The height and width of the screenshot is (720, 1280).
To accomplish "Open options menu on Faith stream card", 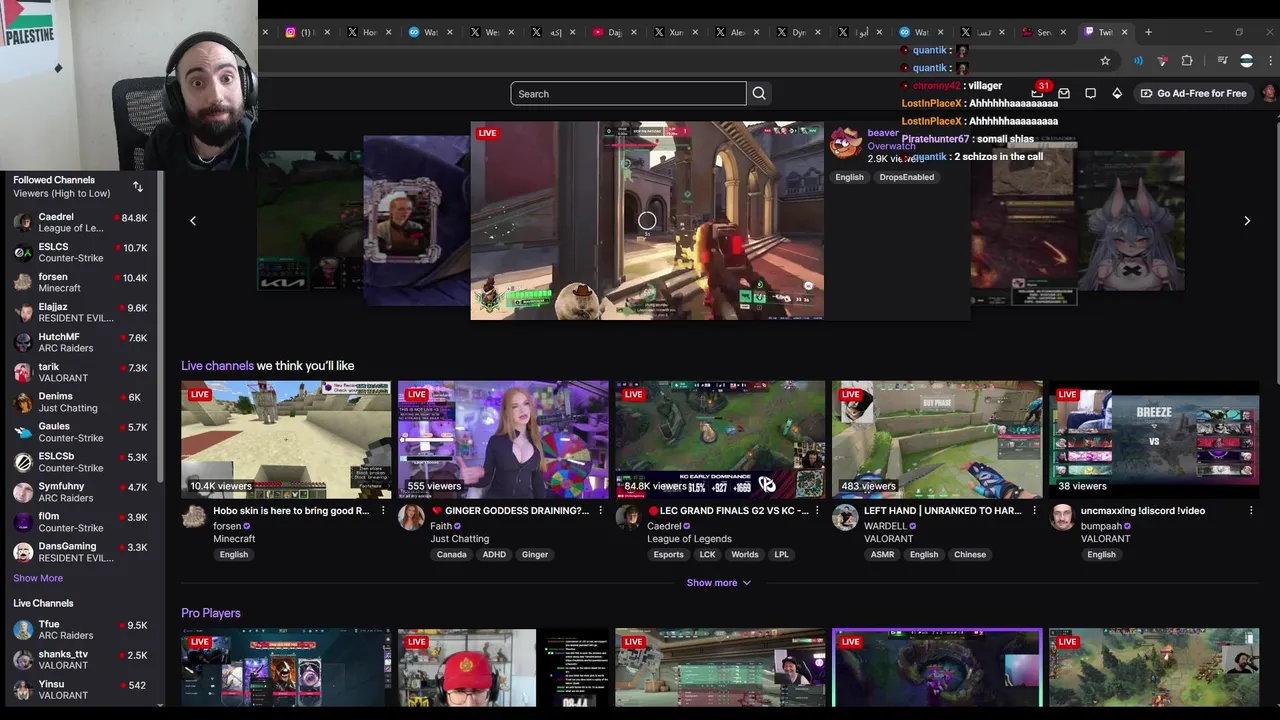I will click(600, 511).
